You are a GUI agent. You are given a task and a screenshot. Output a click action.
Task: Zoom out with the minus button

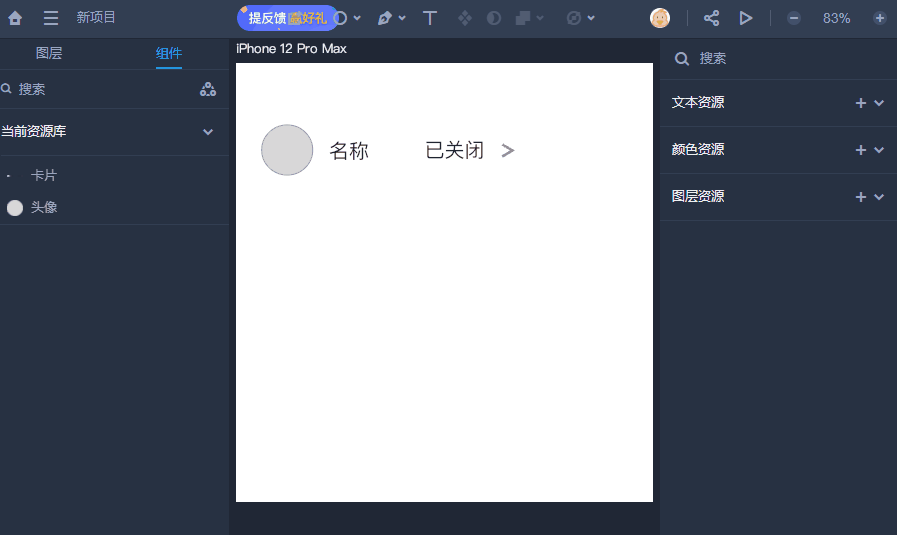point(793,18)
